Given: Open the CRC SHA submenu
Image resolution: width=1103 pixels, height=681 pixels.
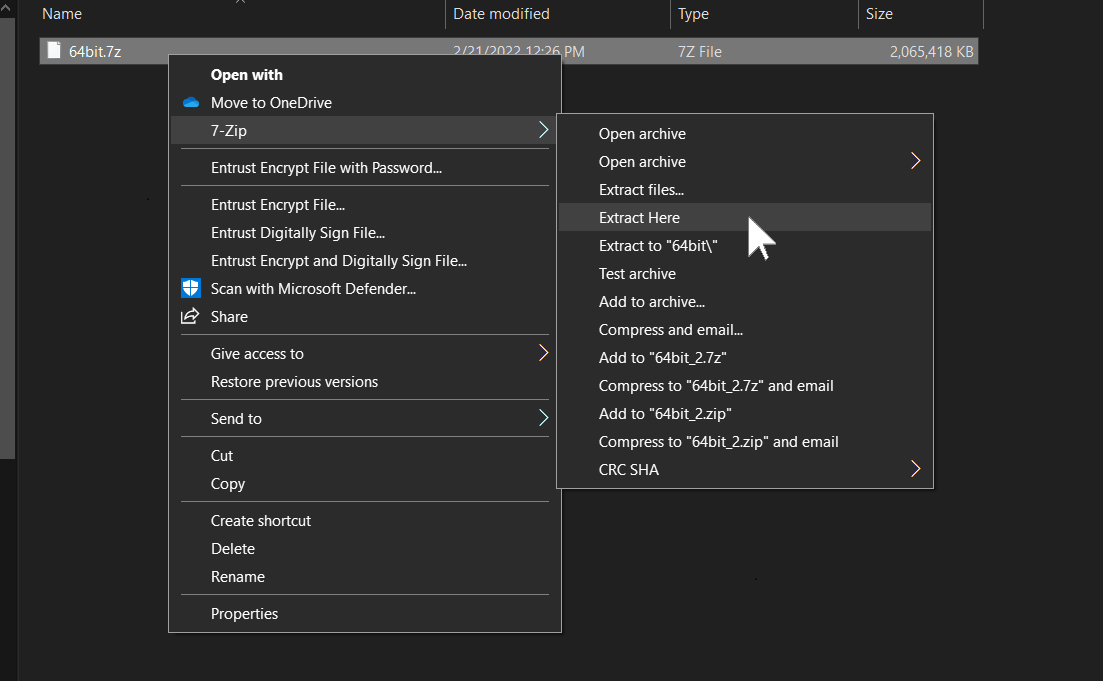Looking at the screenshot, I should 744,469.
